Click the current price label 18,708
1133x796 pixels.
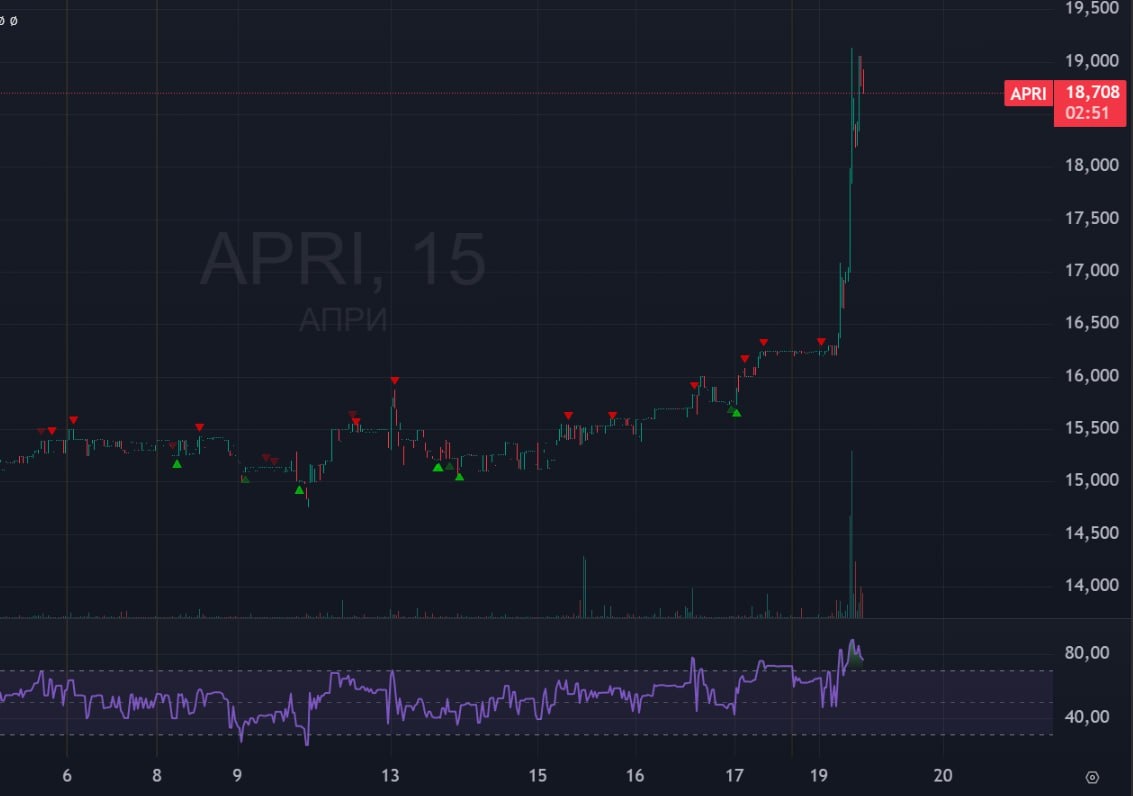pyautogui.click(x=1092, y=92)
